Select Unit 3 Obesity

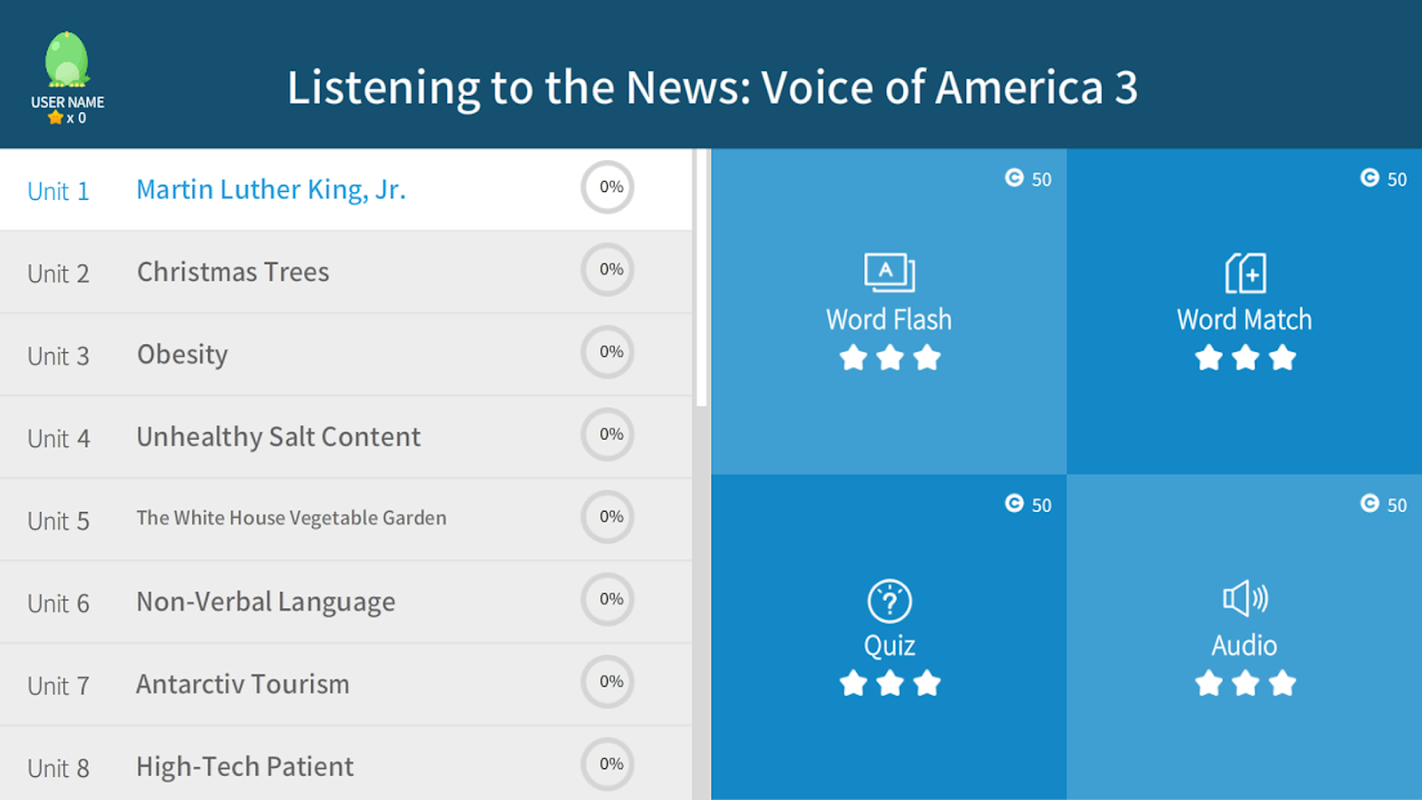346,355
